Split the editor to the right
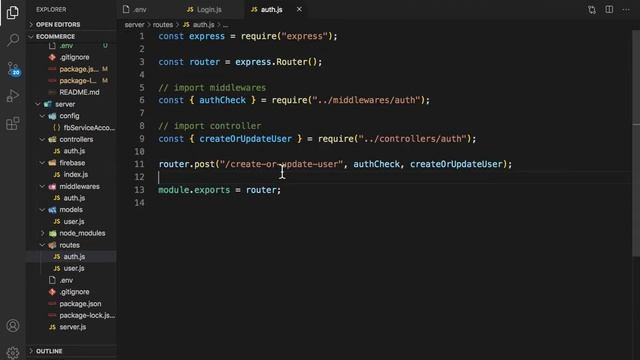 tap(609, 9)
